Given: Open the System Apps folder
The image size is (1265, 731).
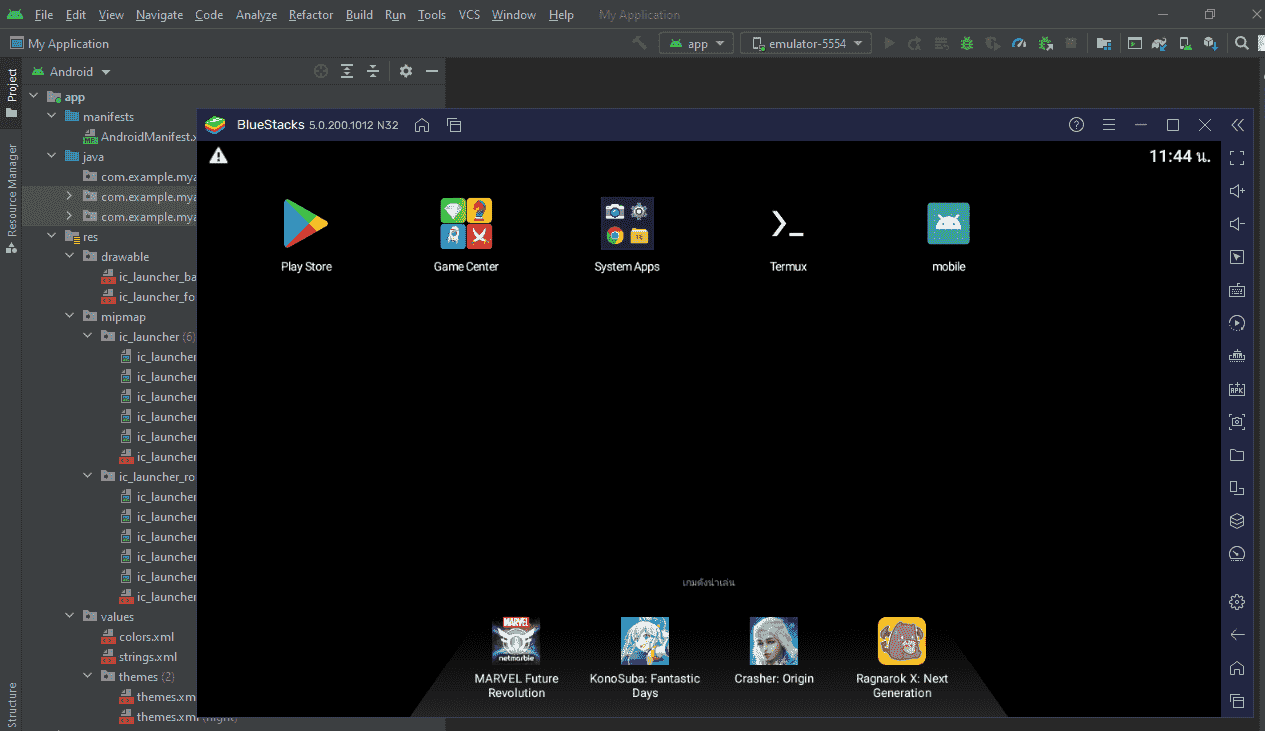Looking at the screenshot, I should point(627,235).
